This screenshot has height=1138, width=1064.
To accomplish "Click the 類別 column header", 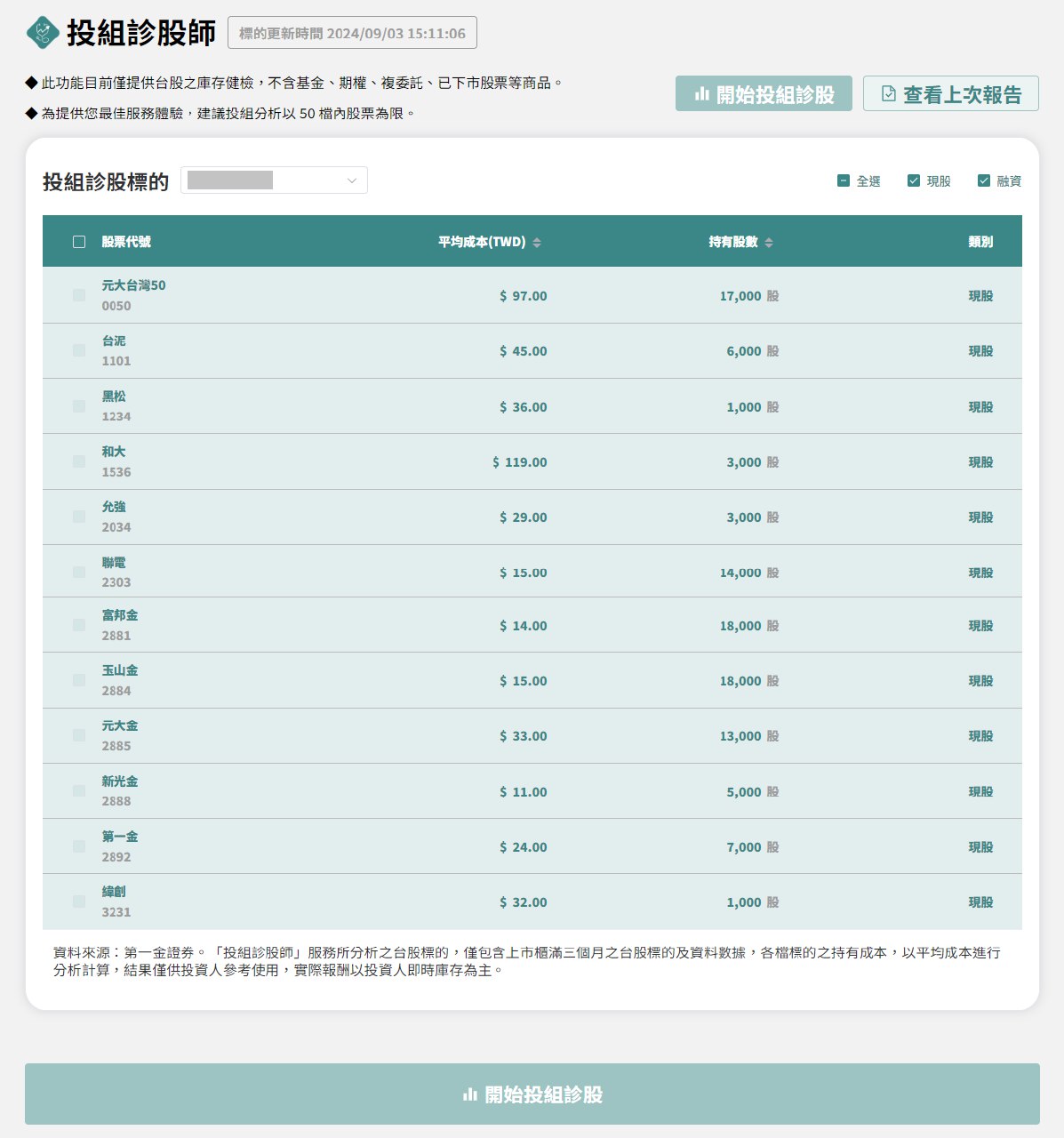I will coord(980,242).
